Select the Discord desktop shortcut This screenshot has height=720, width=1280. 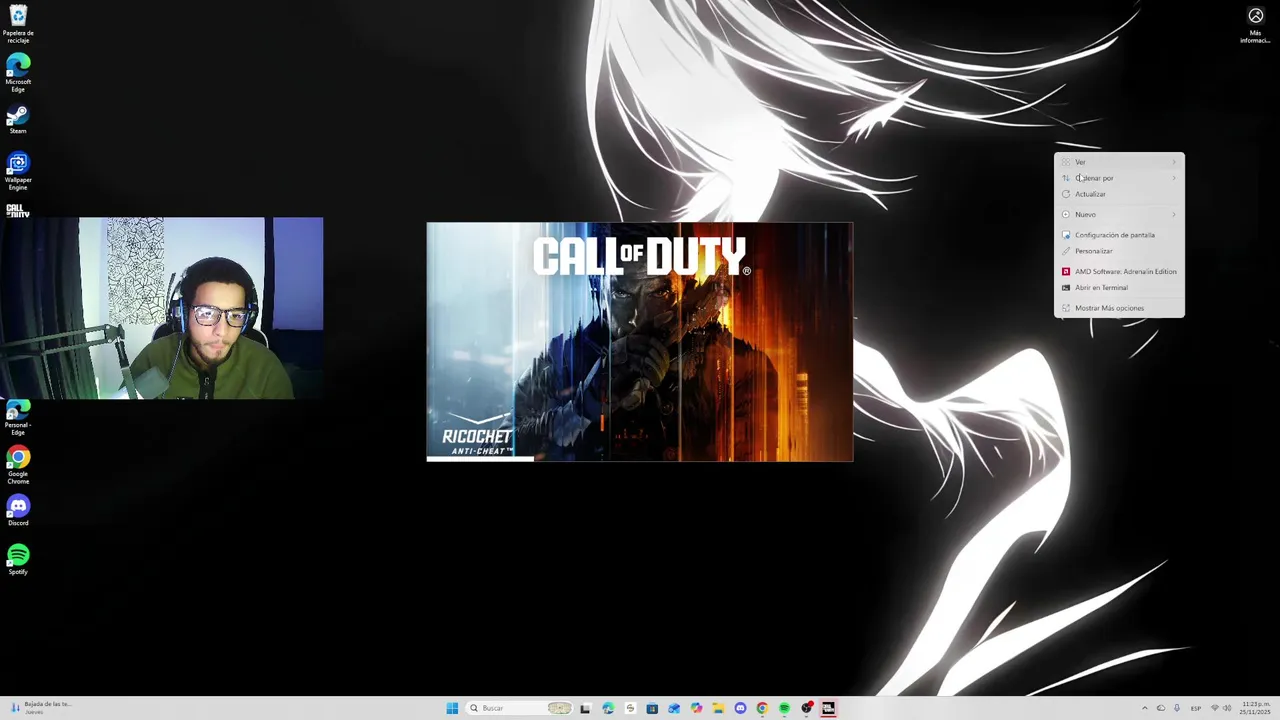point(18,510)
